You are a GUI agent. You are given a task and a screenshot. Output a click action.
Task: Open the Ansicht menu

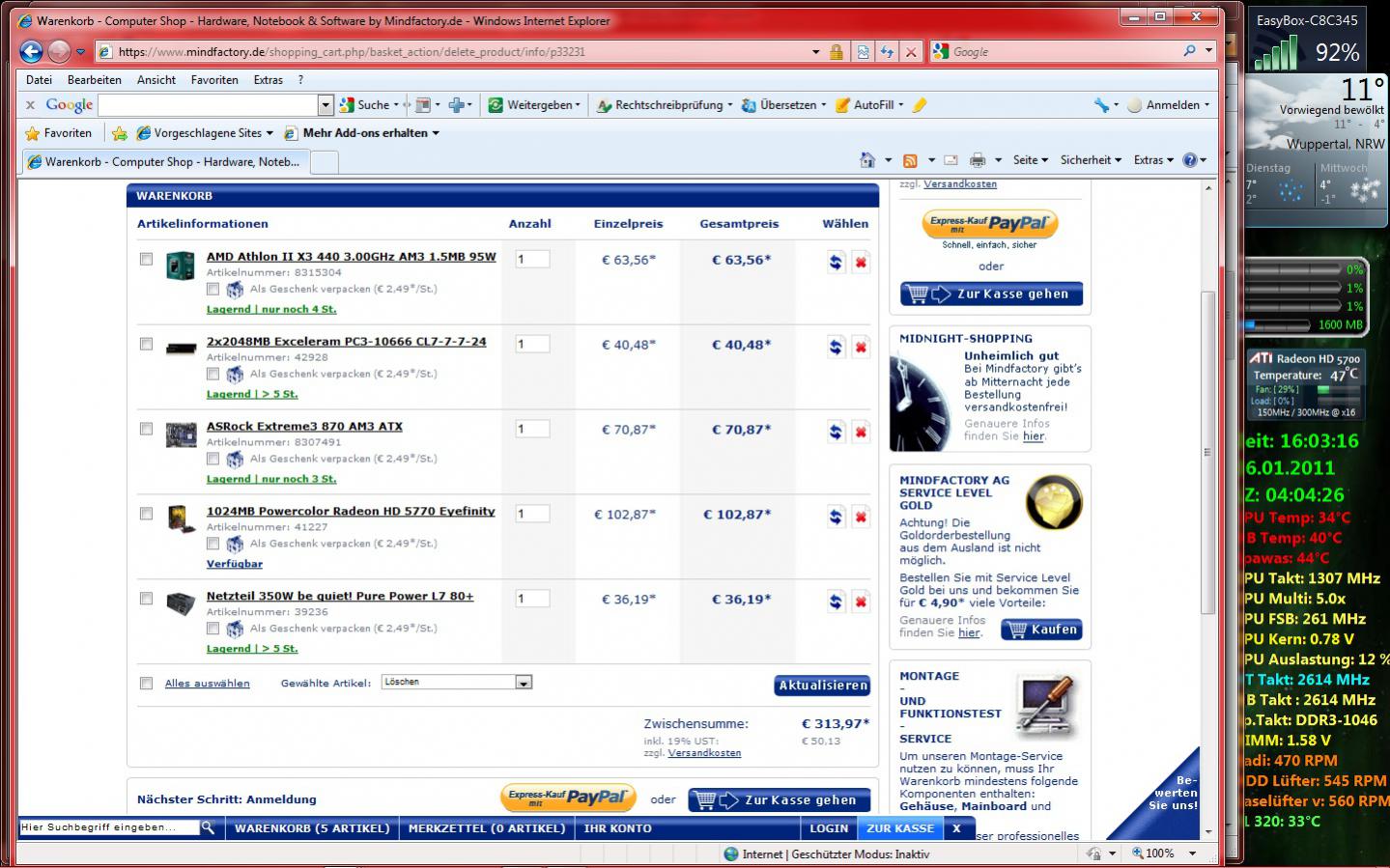tap(156, 80)
